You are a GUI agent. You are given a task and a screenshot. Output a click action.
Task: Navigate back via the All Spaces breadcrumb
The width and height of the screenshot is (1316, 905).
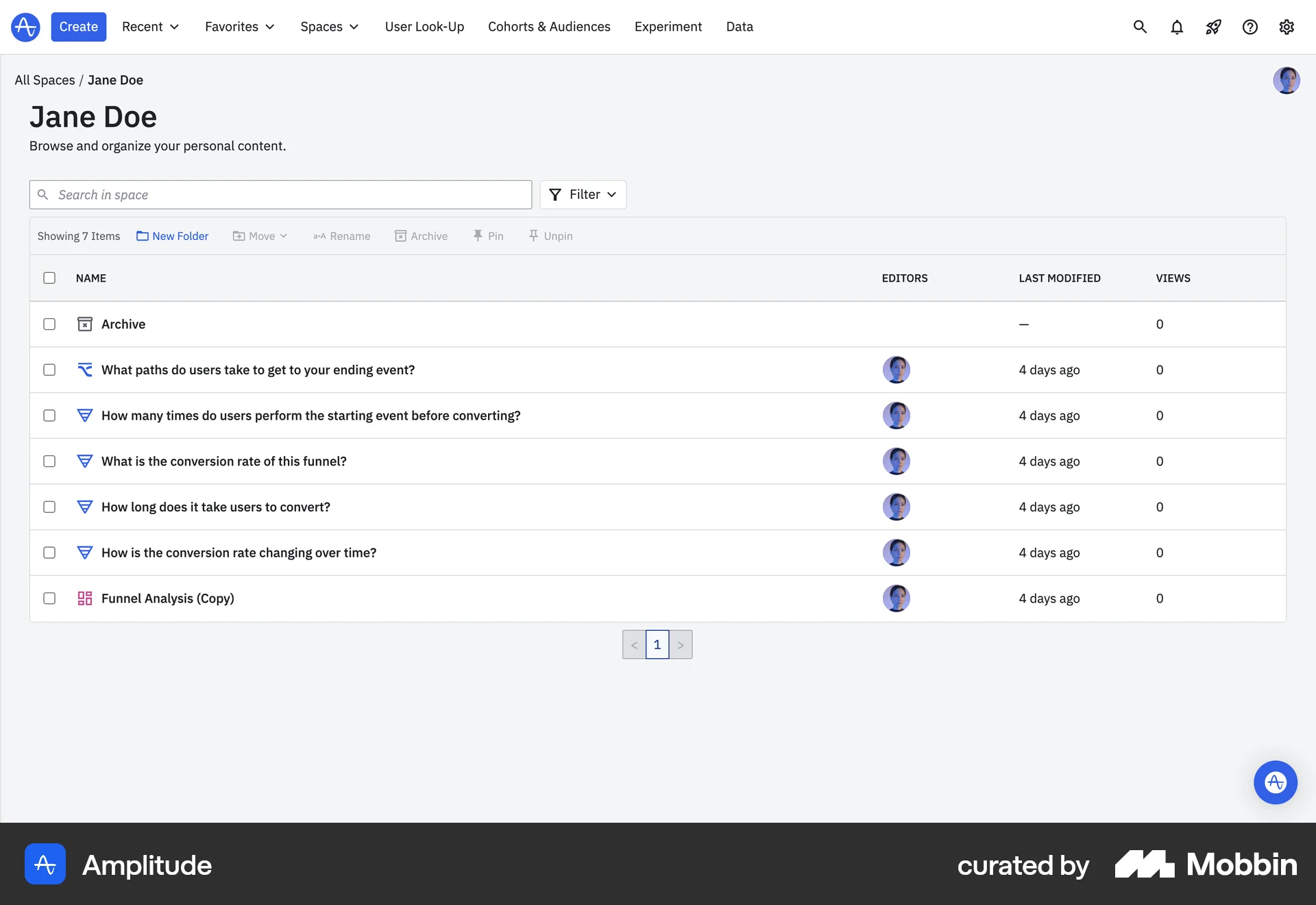[44, 80]
